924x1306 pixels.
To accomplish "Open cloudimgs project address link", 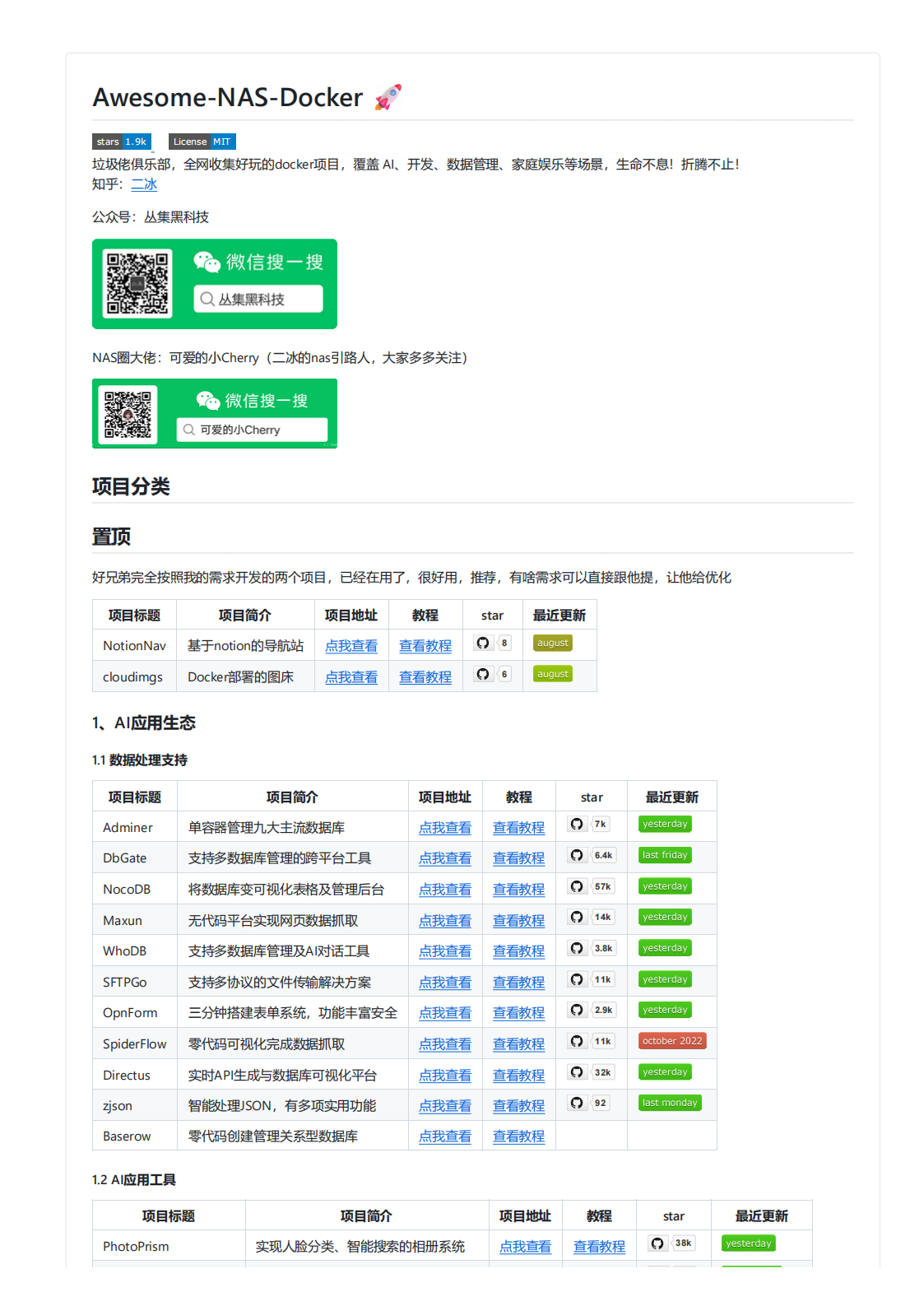I will click(351, 677).
